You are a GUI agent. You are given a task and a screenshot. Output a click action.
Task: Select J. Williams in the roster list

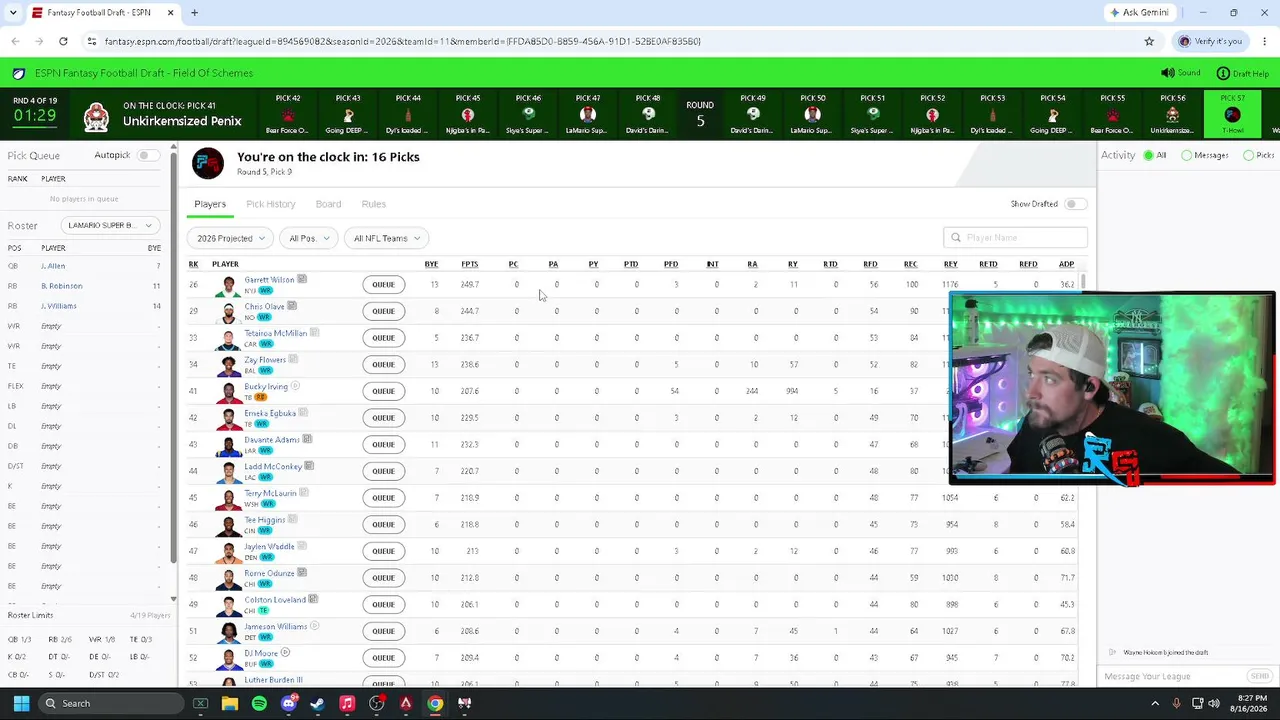(x=59, y=306)
